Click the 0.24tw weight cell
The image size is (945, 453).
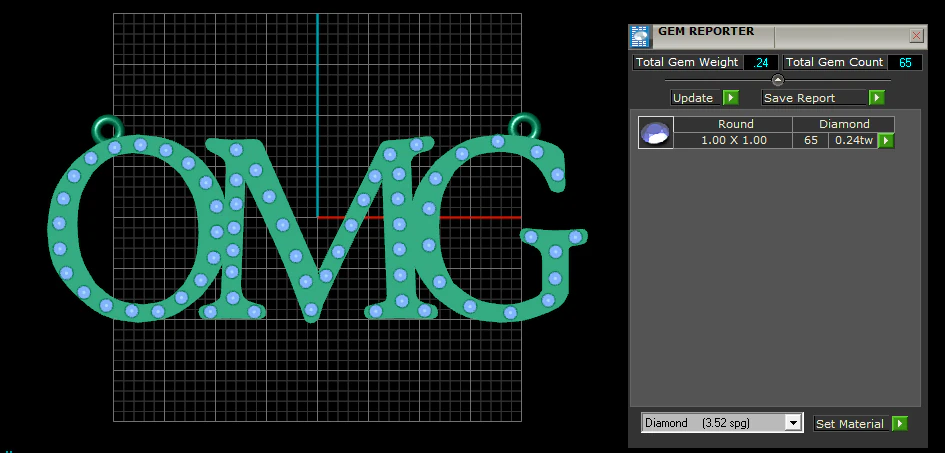(853, 140)
